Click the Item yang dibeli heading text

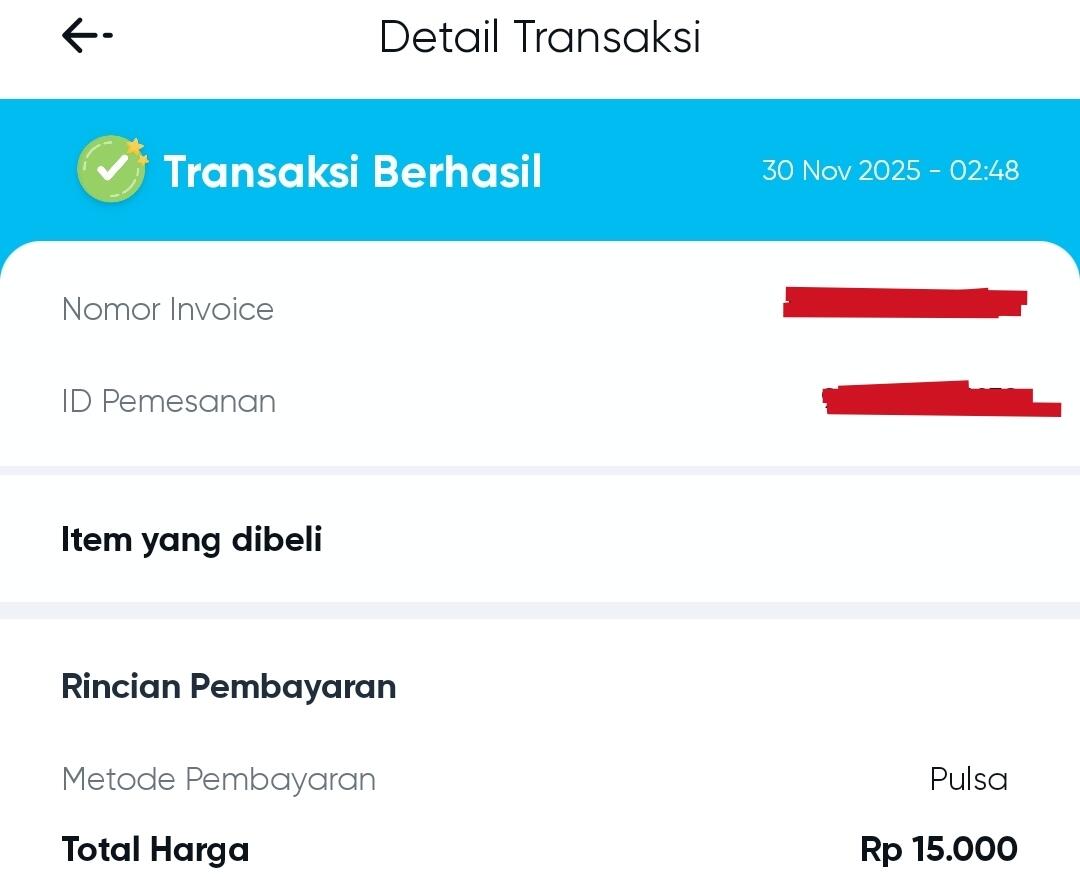point(191,539)
